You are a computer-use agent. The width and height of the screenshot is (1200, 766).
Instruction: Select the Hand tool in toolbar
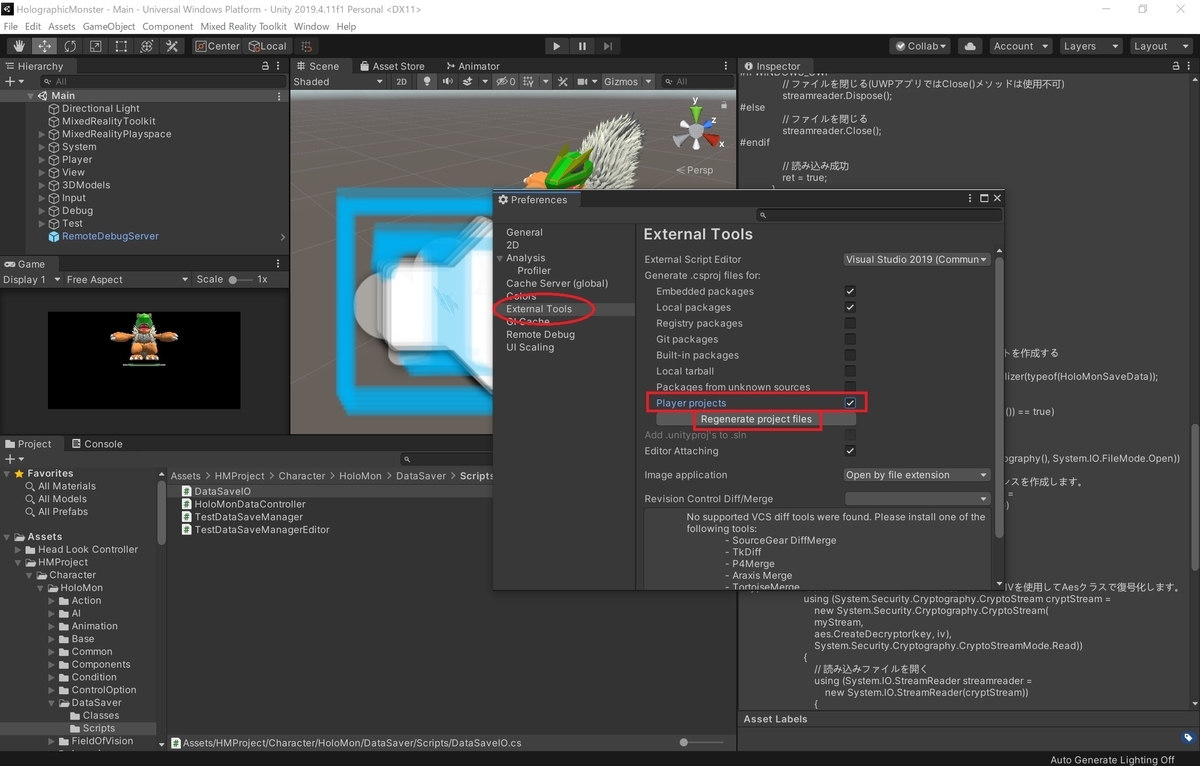pos(19,46)
